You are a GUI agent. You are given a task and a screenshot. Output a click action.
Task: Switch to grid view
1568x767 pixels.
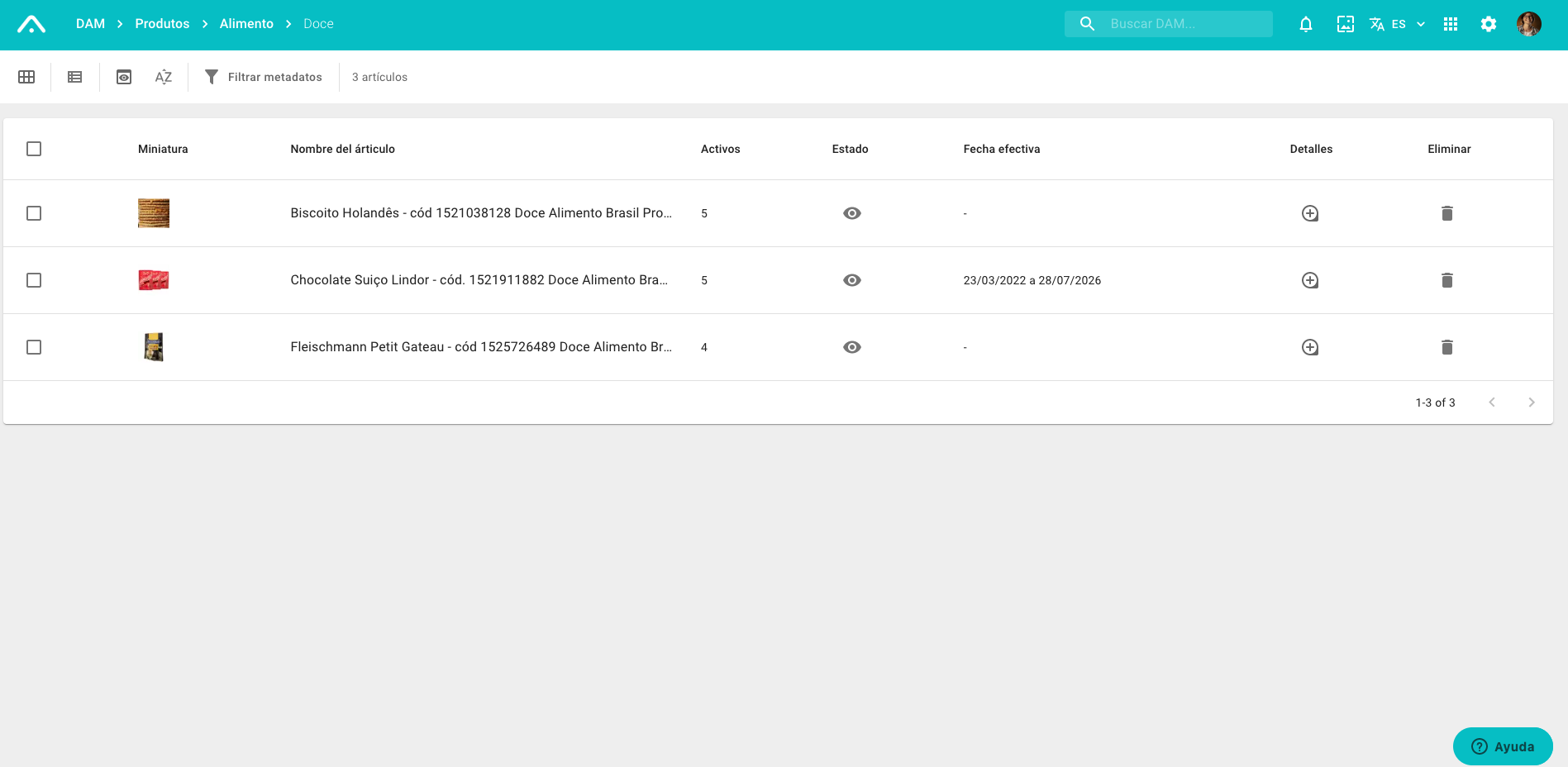[x=26, y=77]
